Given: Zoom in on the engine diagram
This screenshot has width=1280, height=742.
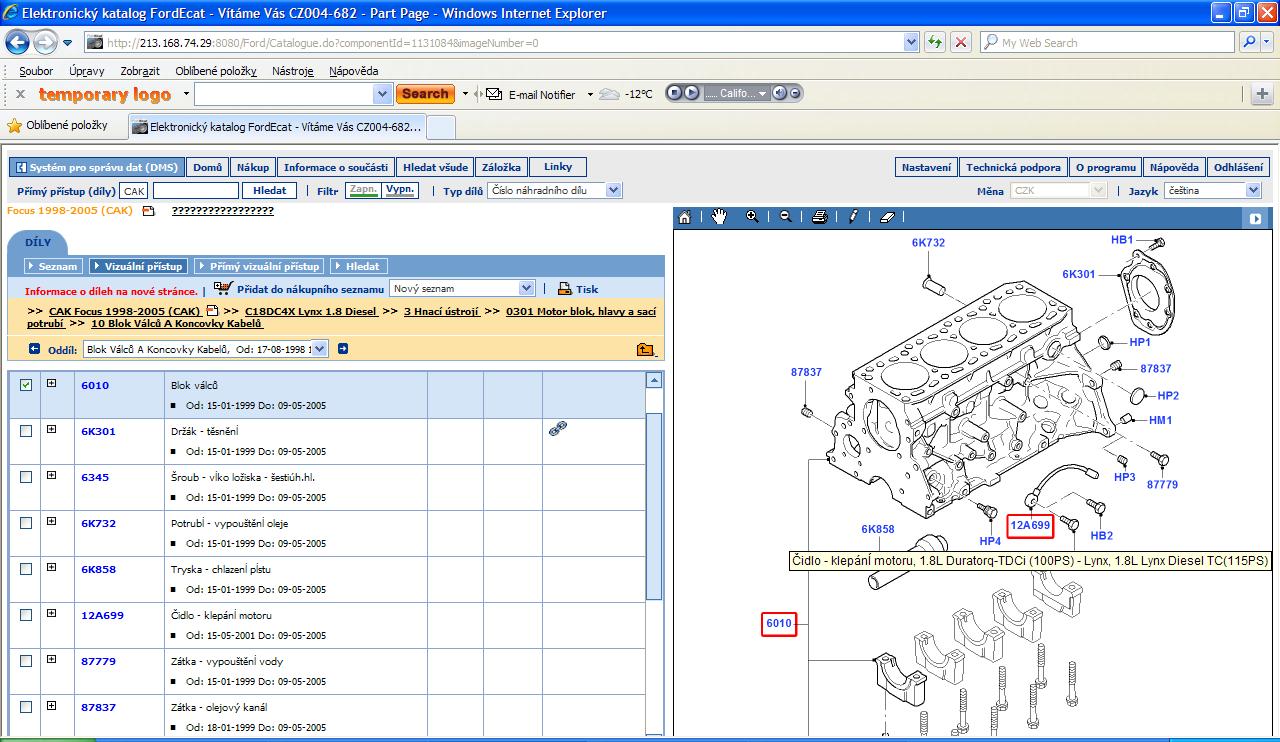Looking at the screenshot, I should pyautogui.click(x=752, y=217).
